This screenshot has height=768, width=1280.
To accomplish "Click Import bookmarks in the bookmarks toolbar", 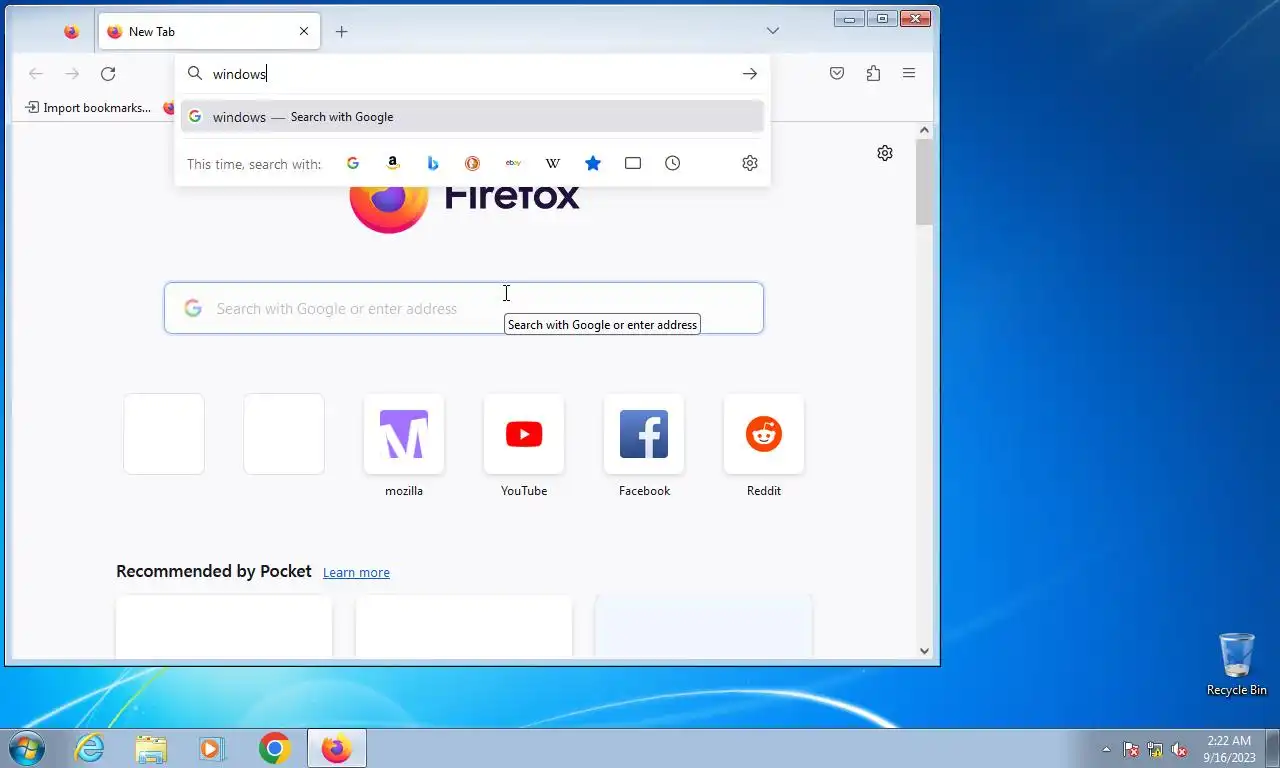I will coord(88,108).
